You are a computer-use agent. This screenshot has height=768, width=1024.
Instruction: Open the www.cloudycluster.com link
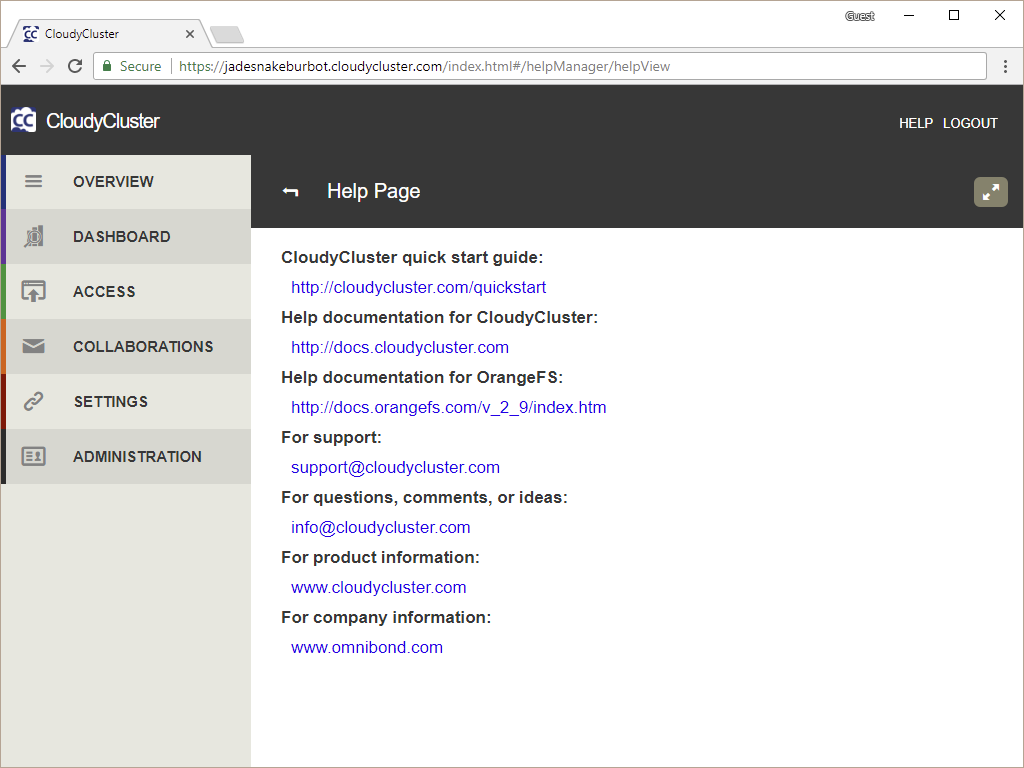point(379,588)
